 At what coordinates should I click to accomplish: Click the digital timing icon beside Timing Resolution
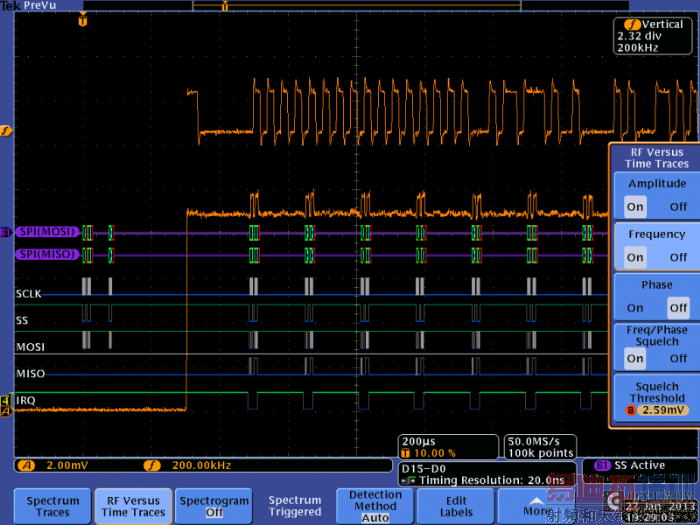click(x=408, y=480)
